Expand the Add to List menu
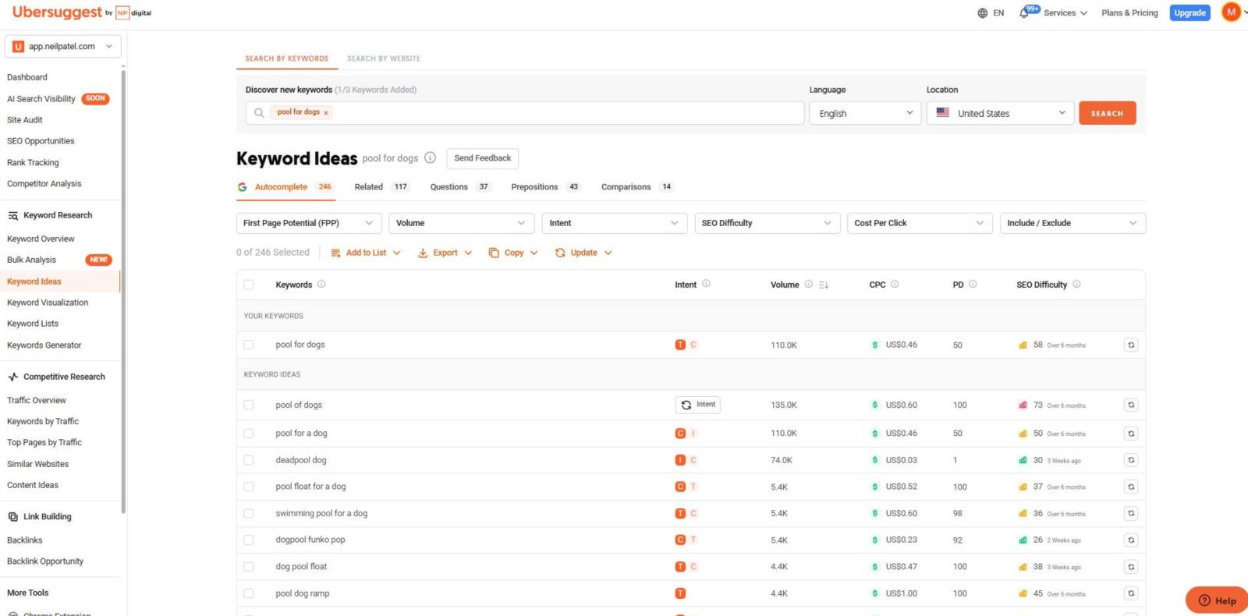 (366, 253)
